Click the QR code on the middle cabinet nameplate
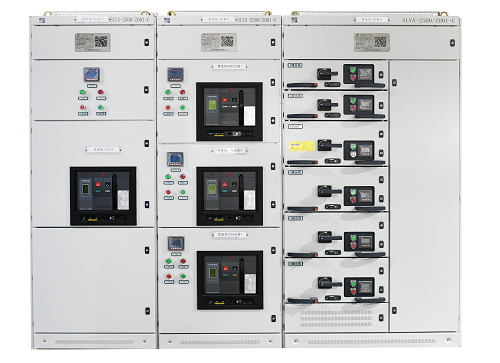The image size is (500, 363). point(227,42)
